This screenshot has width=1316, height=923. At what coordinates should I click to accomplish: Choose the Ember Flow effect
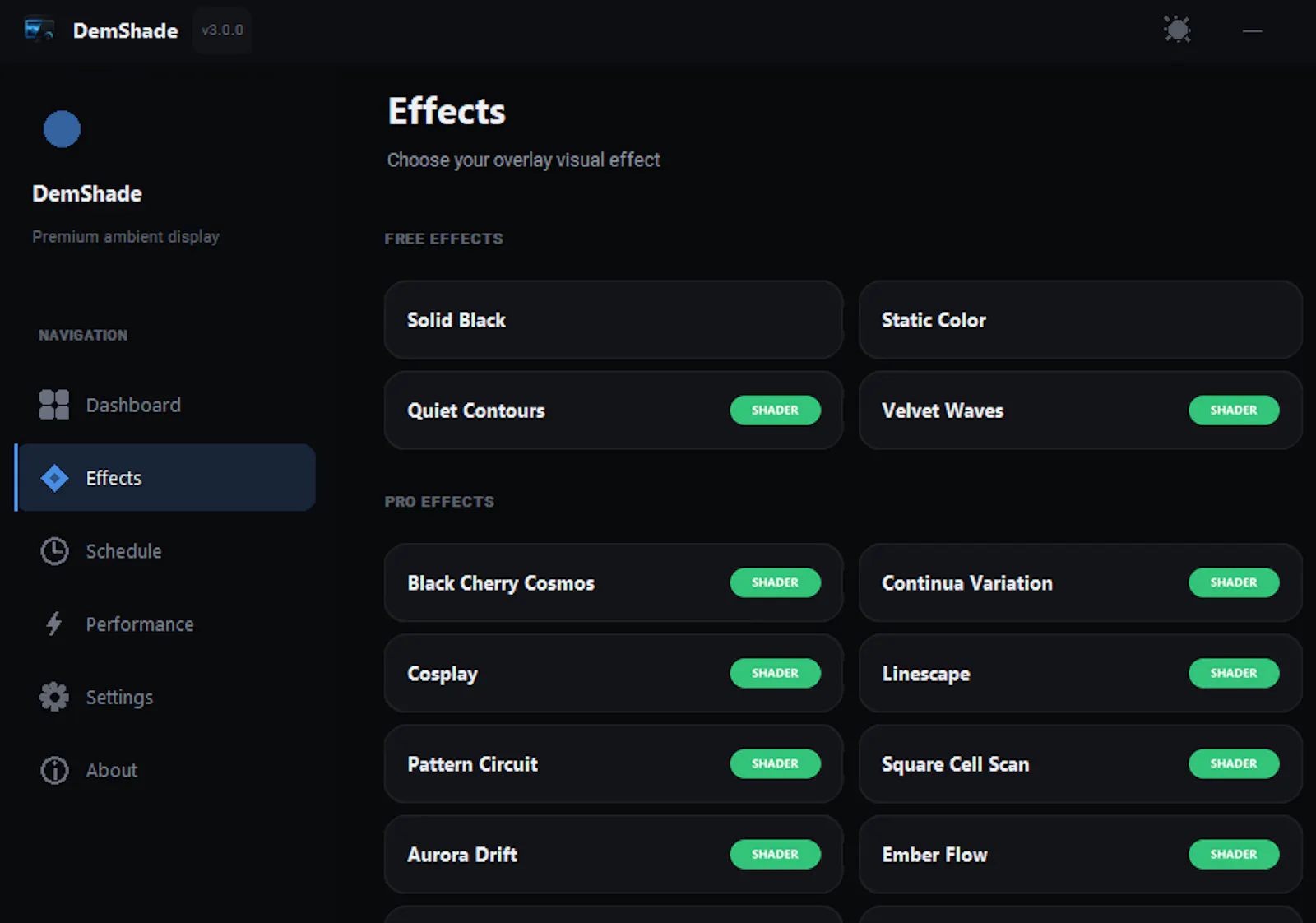(1080, 855)
